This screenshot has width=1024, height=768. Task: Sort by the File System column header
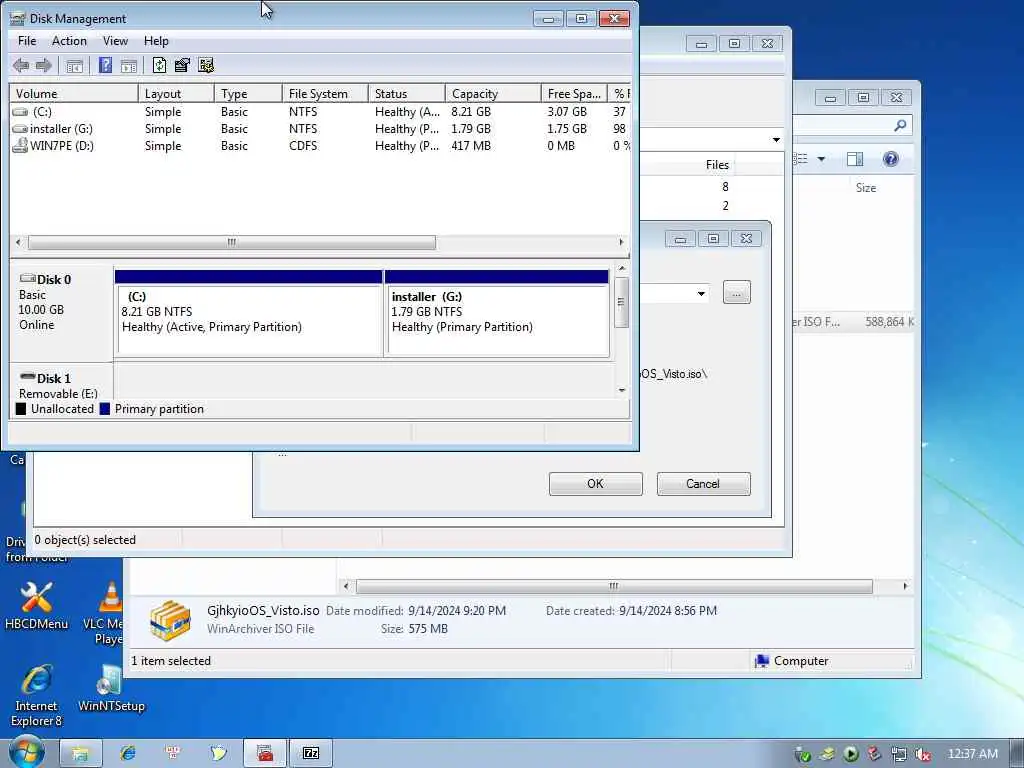click(325, 94)
